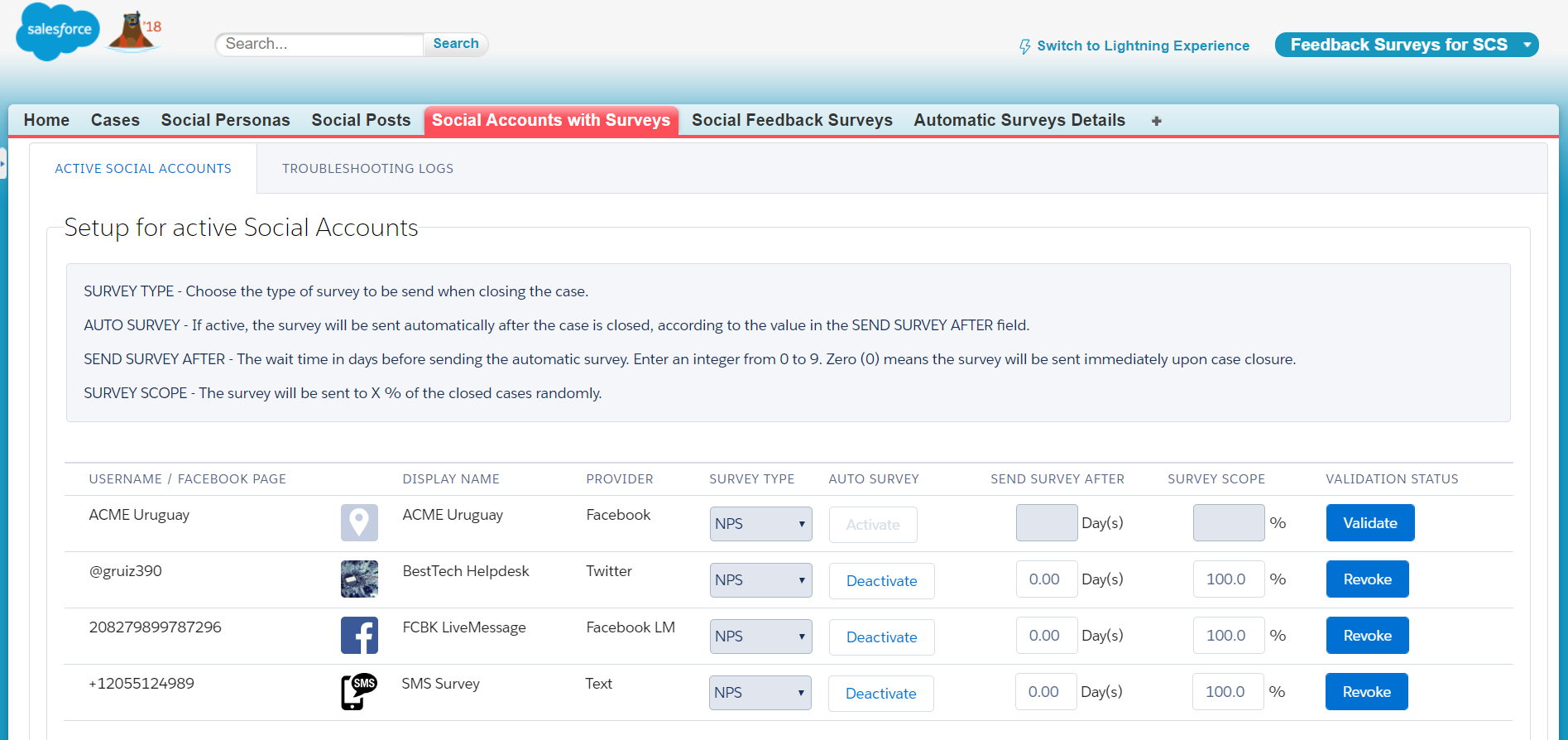Click the Validation Status column header
This screenshot has height=740, width=1568.
point(1392,479)
